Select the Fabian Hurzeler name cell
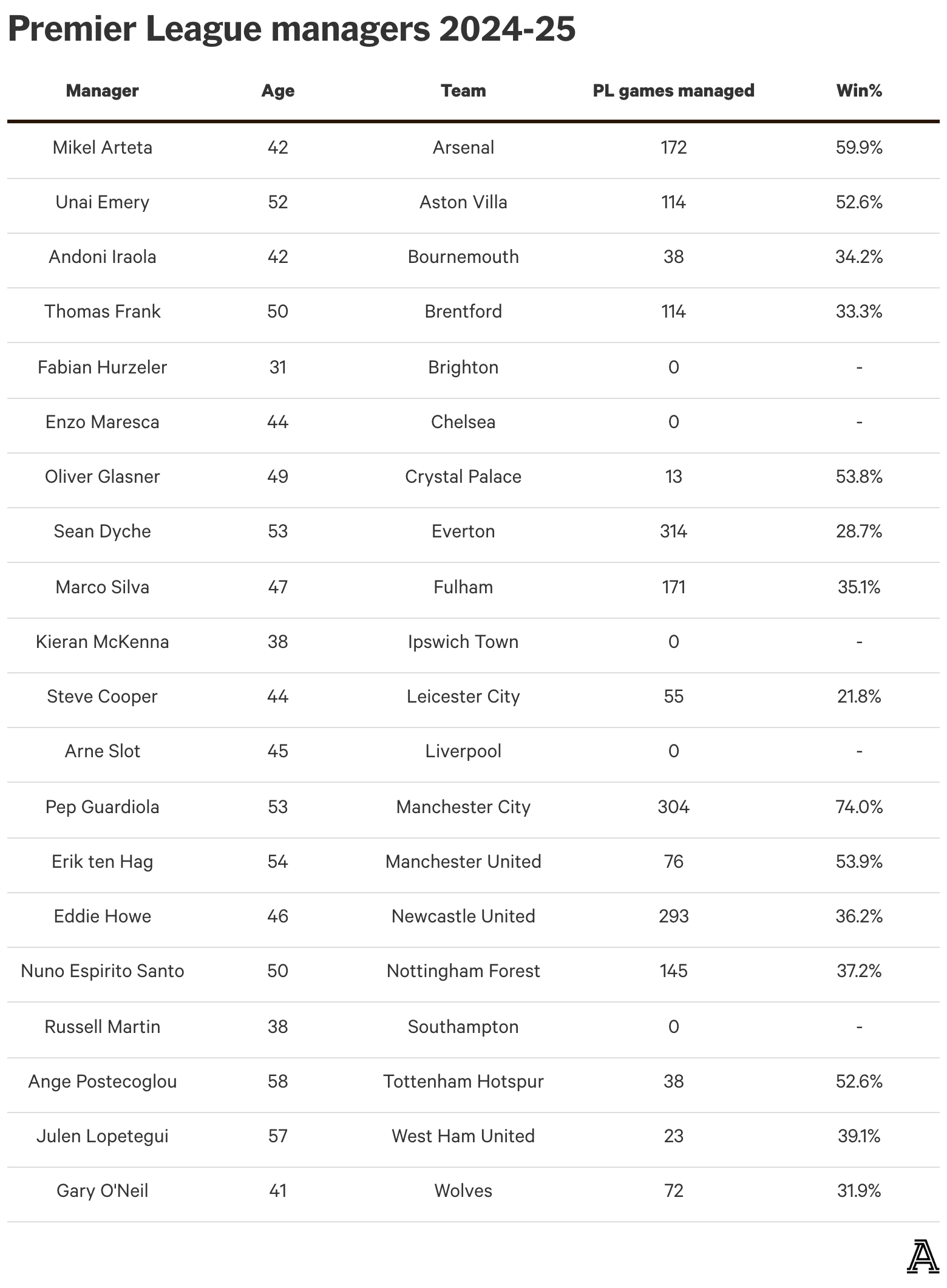 (x=102, y=367)
